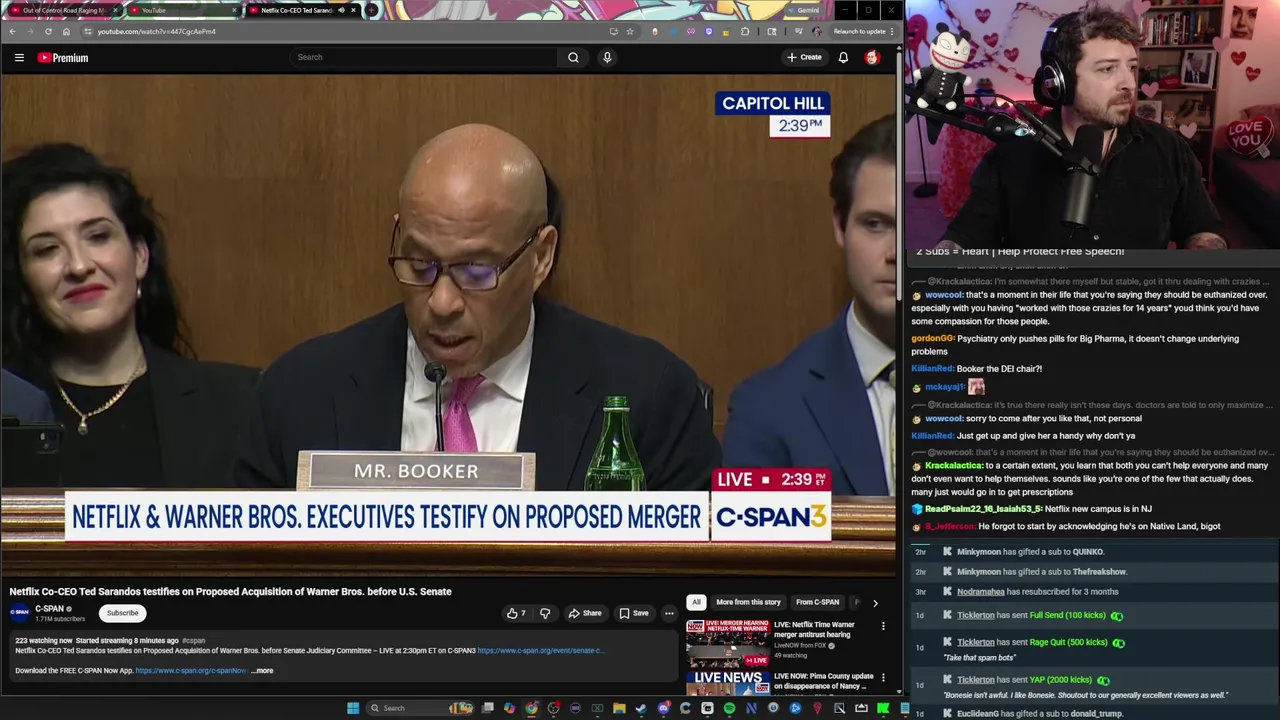The image size is (1280, 720).
Task: Open options for LIVE Netflix Time Warner video
Action: (x=883, y=626)
